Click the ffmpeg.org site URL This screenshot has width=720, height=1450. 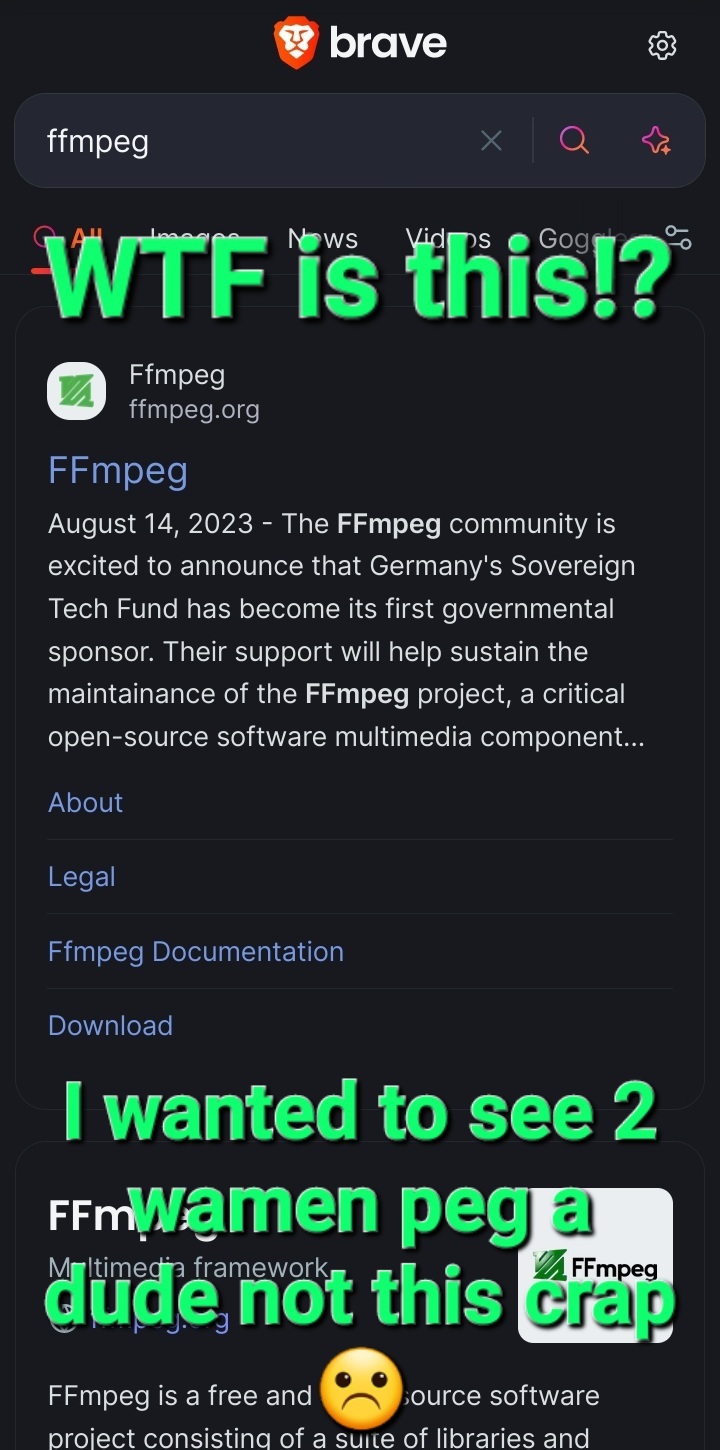click(x=194, y=410)
